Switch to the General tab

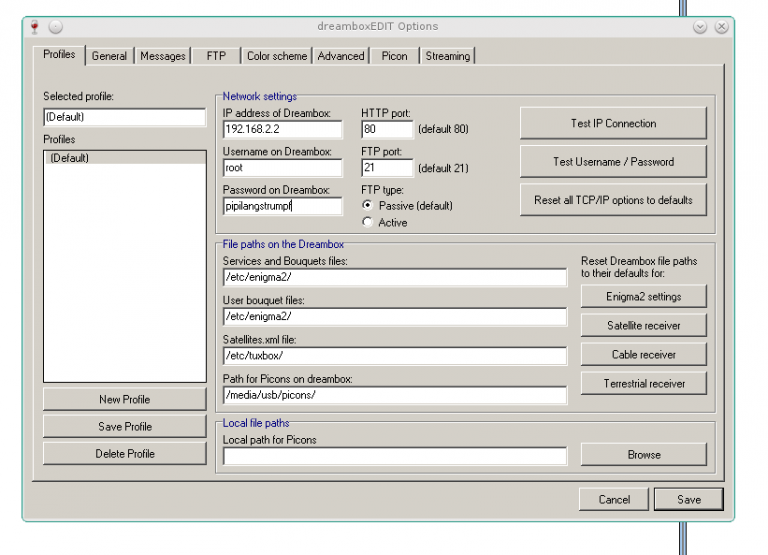tap(109, 56)
